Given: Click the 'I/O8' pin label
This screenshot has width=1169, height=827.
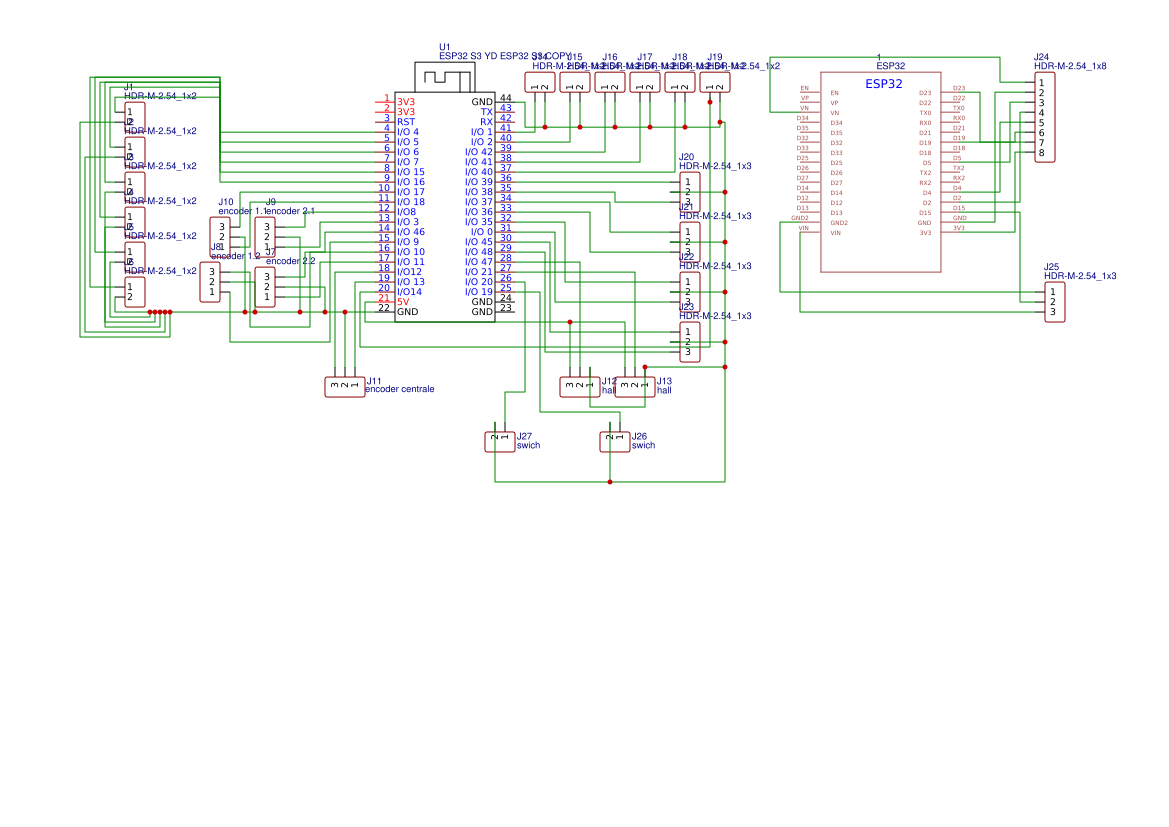Looking at the screenshot, I should point(406,213).
